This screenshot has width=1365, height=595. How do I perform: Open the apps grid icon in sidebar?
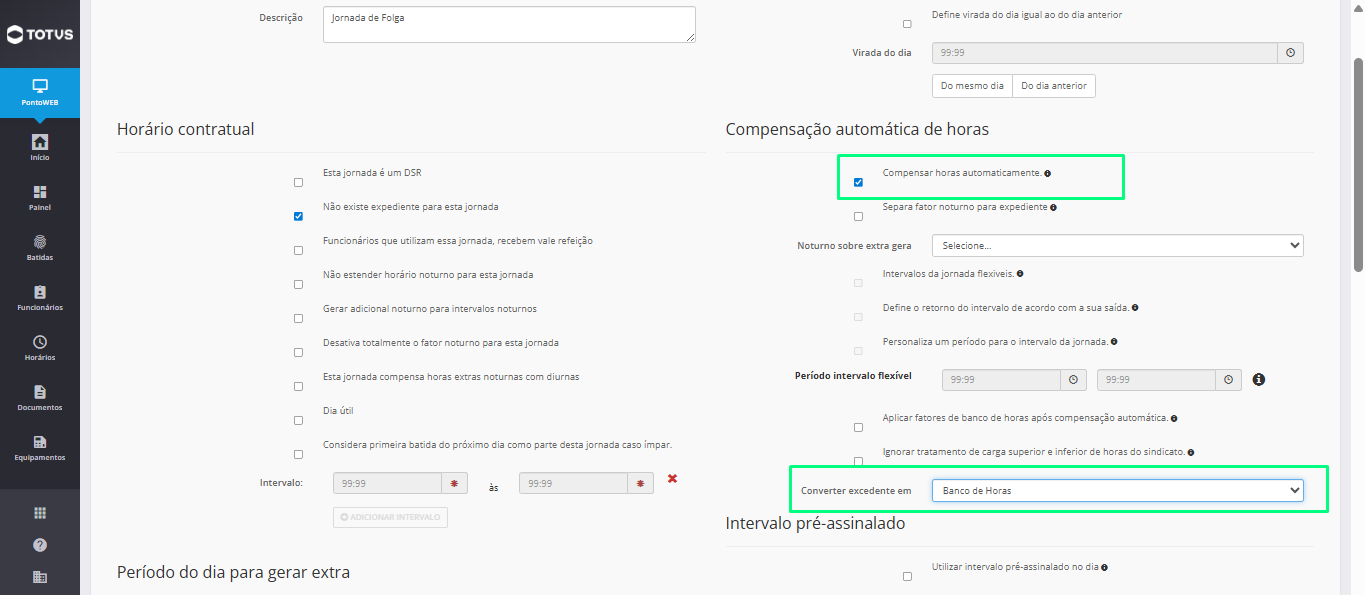click(x=40, y=513)
